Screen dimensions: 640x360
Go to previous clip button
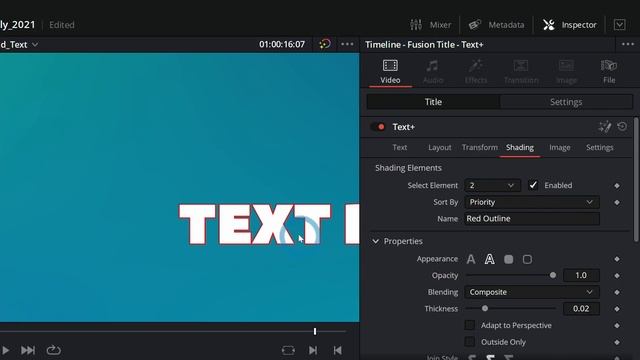[337, 350]
